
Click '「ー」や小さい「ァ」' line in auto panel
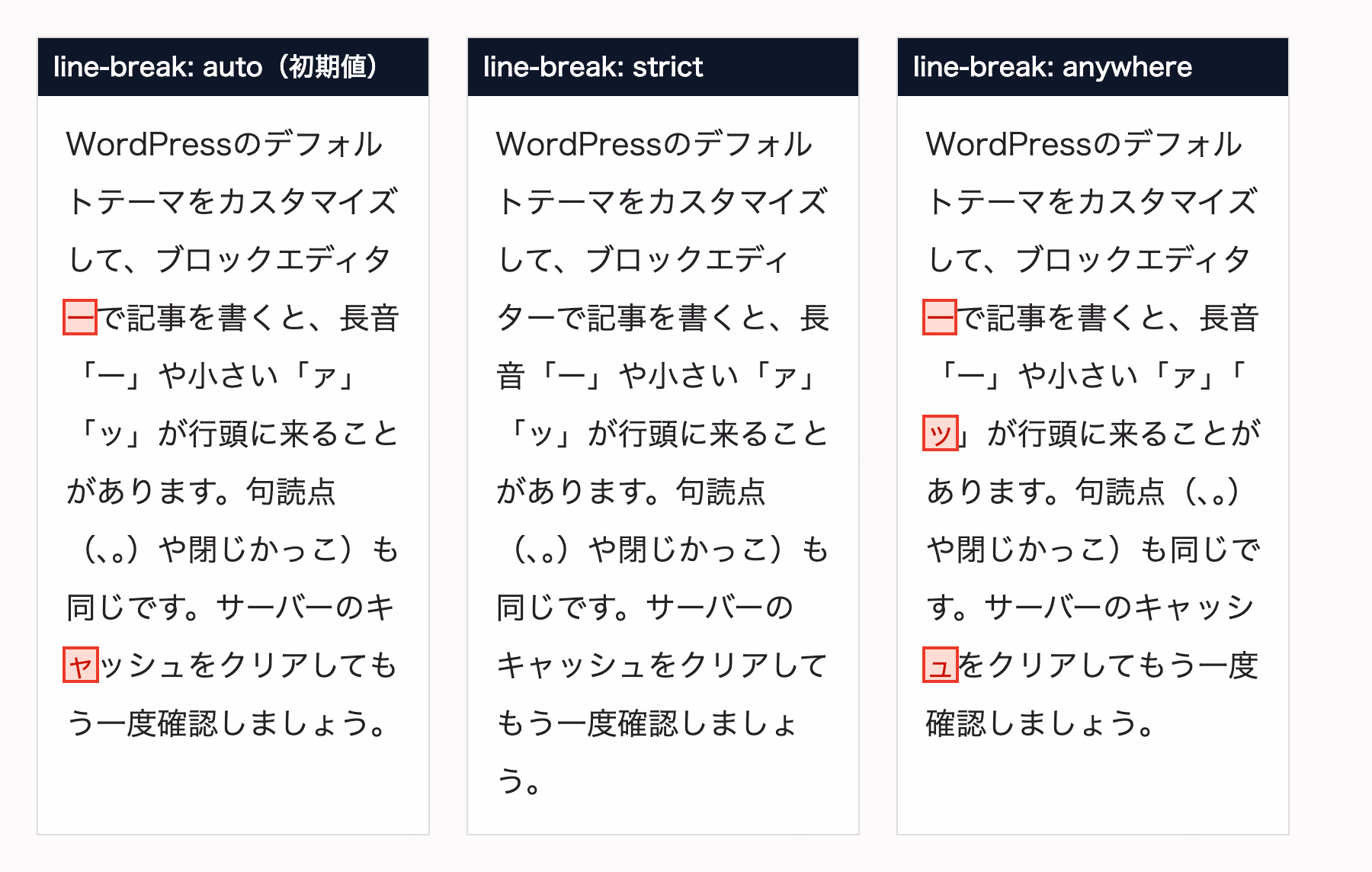coord(216,376)
